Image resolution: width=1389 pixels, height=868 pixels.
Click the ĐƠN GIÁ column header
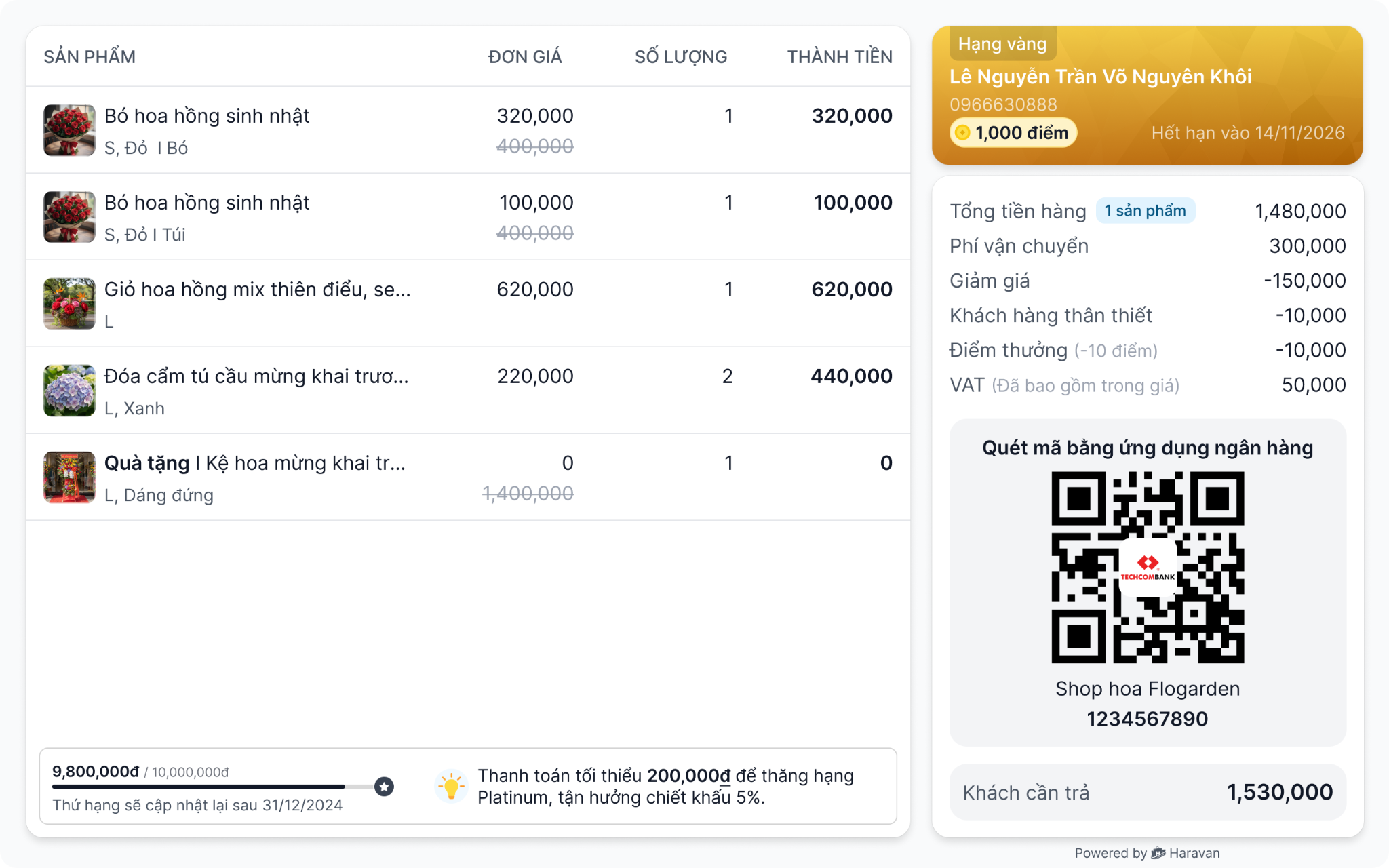point(525,57)
